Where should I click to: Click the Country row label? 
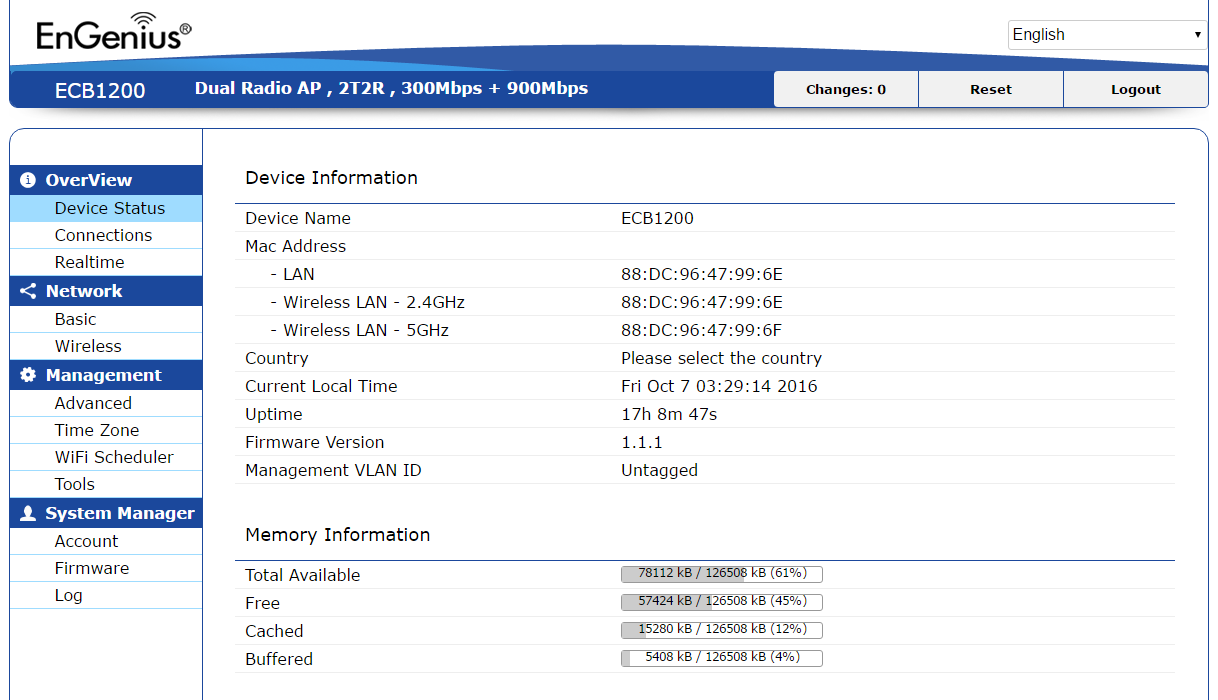pyautogui.click(x=277, y=358)
